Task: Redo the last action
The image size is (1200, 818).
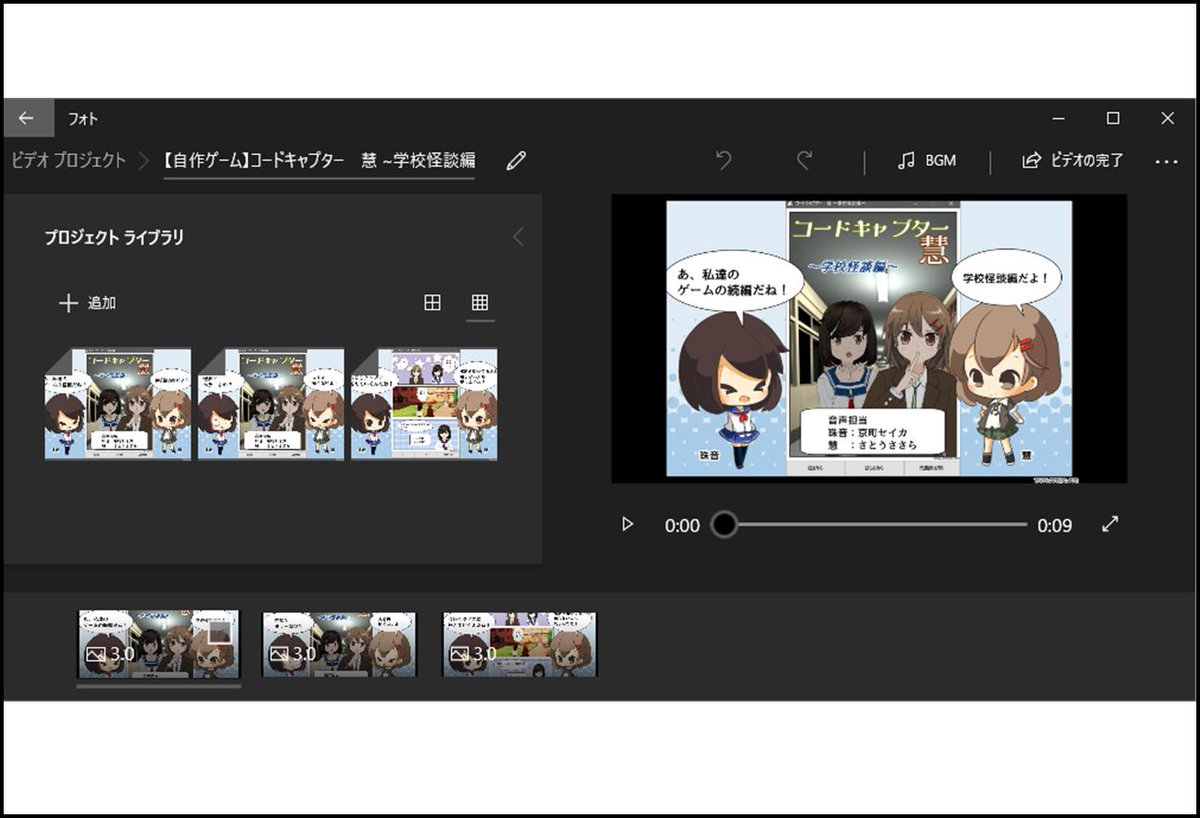Action: 805,160
